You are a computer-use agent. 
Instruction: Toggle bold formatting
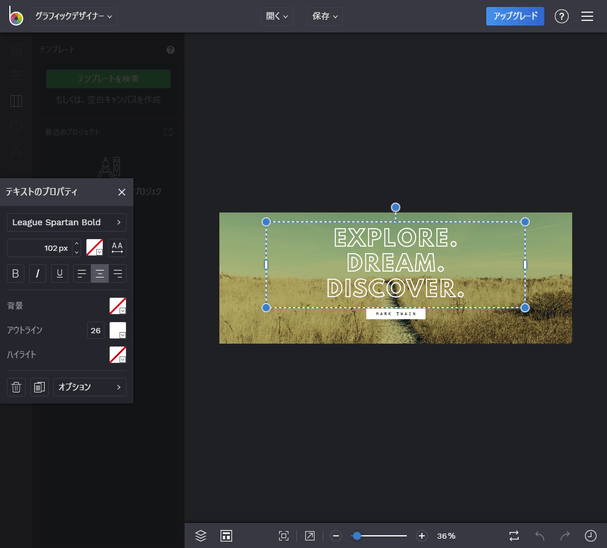[15, 274]
